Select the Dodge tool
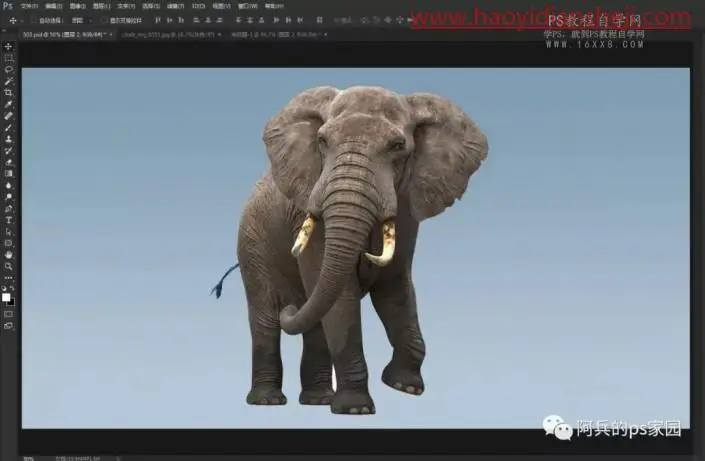 (9, 197)
